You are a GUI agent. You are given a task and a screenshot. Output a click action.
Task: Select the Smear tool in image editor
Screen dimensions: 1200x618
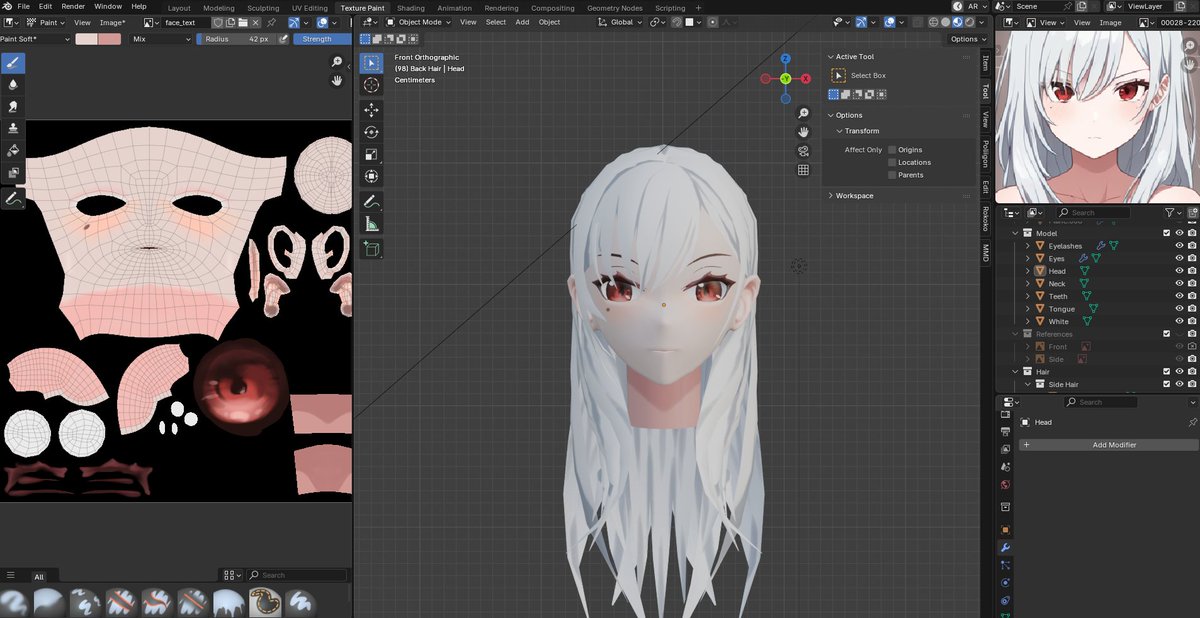click(x=13, y=107)
